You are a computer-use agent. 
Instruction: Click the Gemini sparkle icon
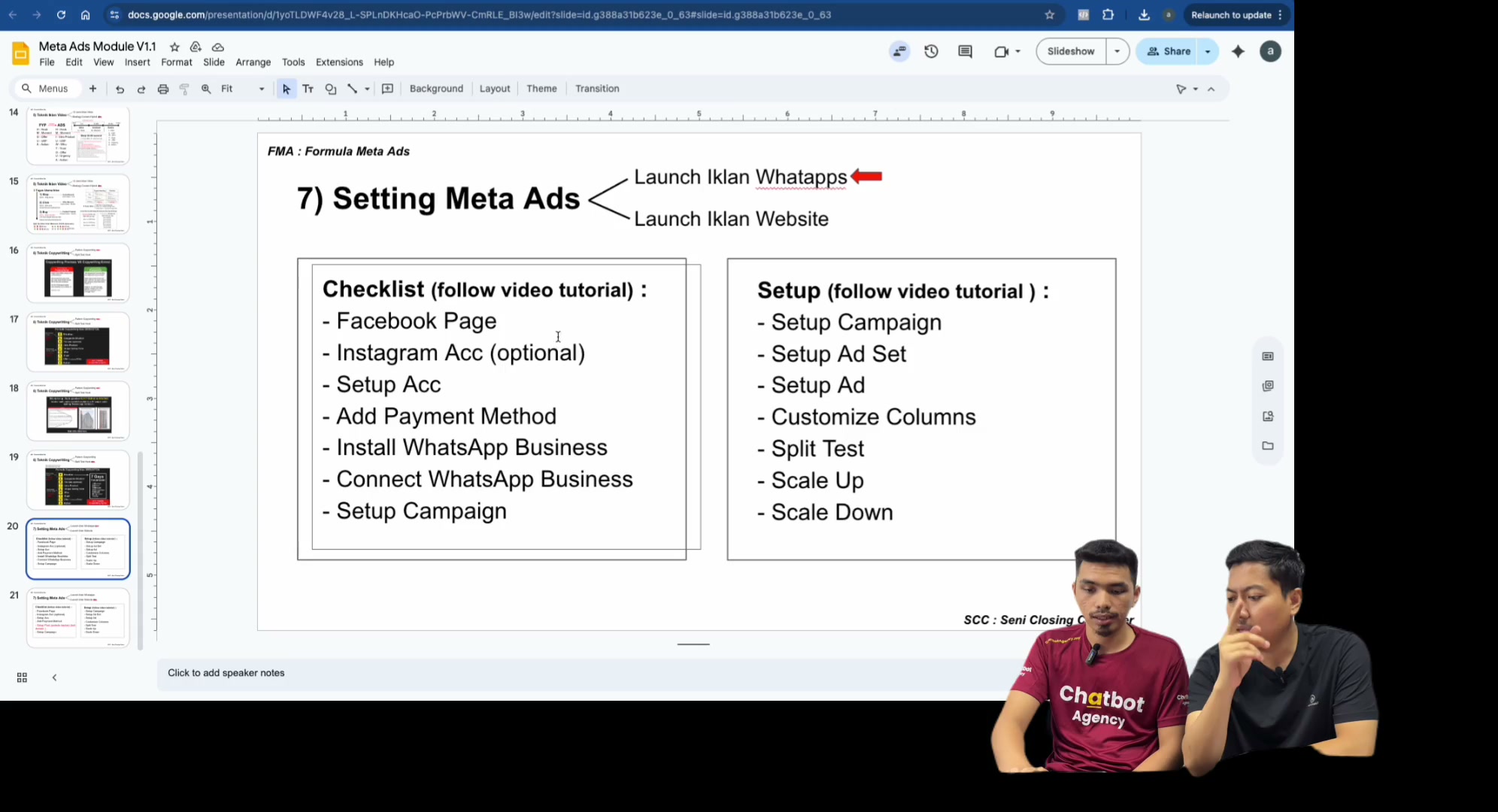(1238, 51)
